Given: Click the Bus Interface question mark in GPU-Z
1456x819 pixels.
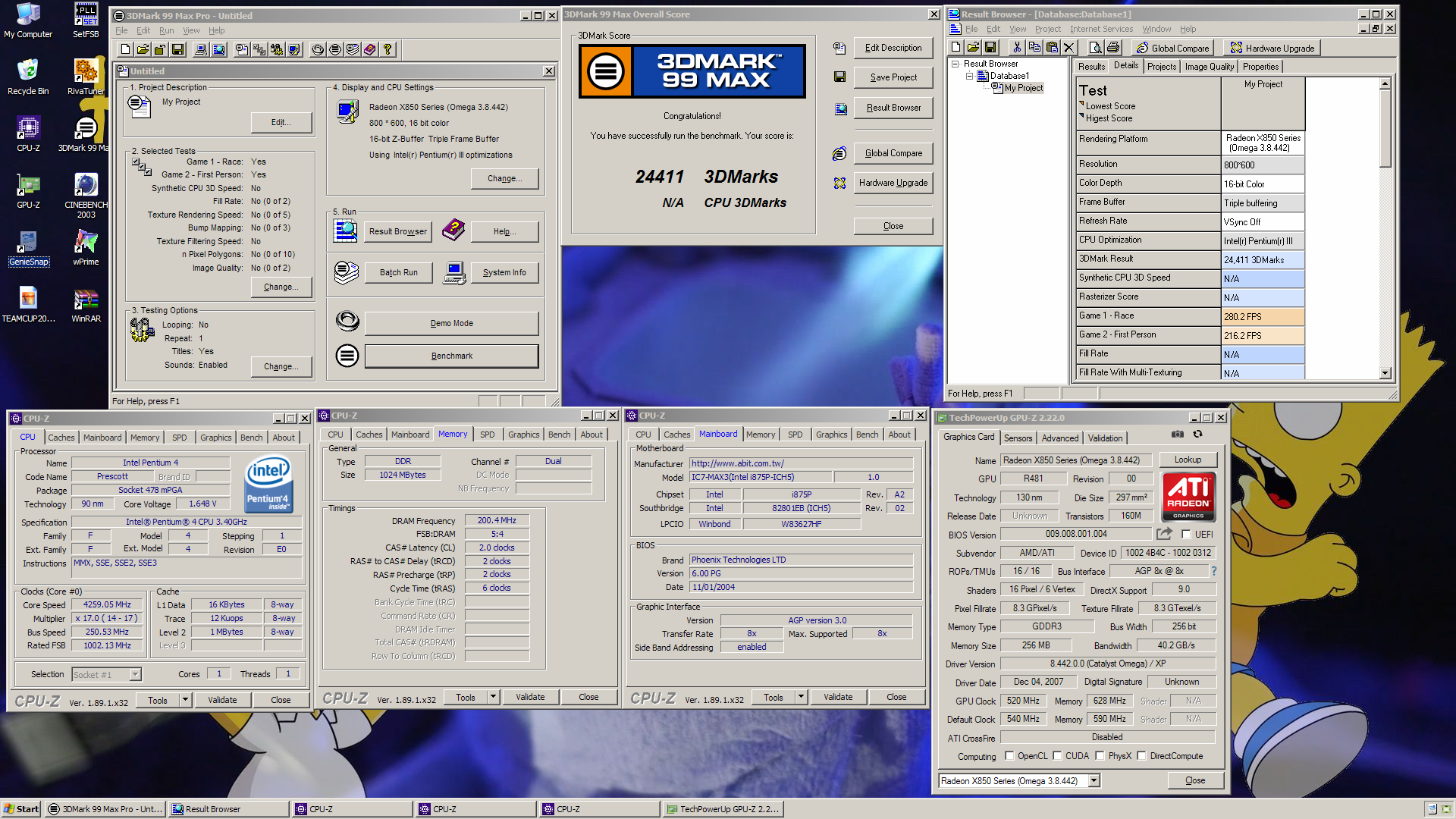Looking at the screenshot, I should [x=1213, y=571].
